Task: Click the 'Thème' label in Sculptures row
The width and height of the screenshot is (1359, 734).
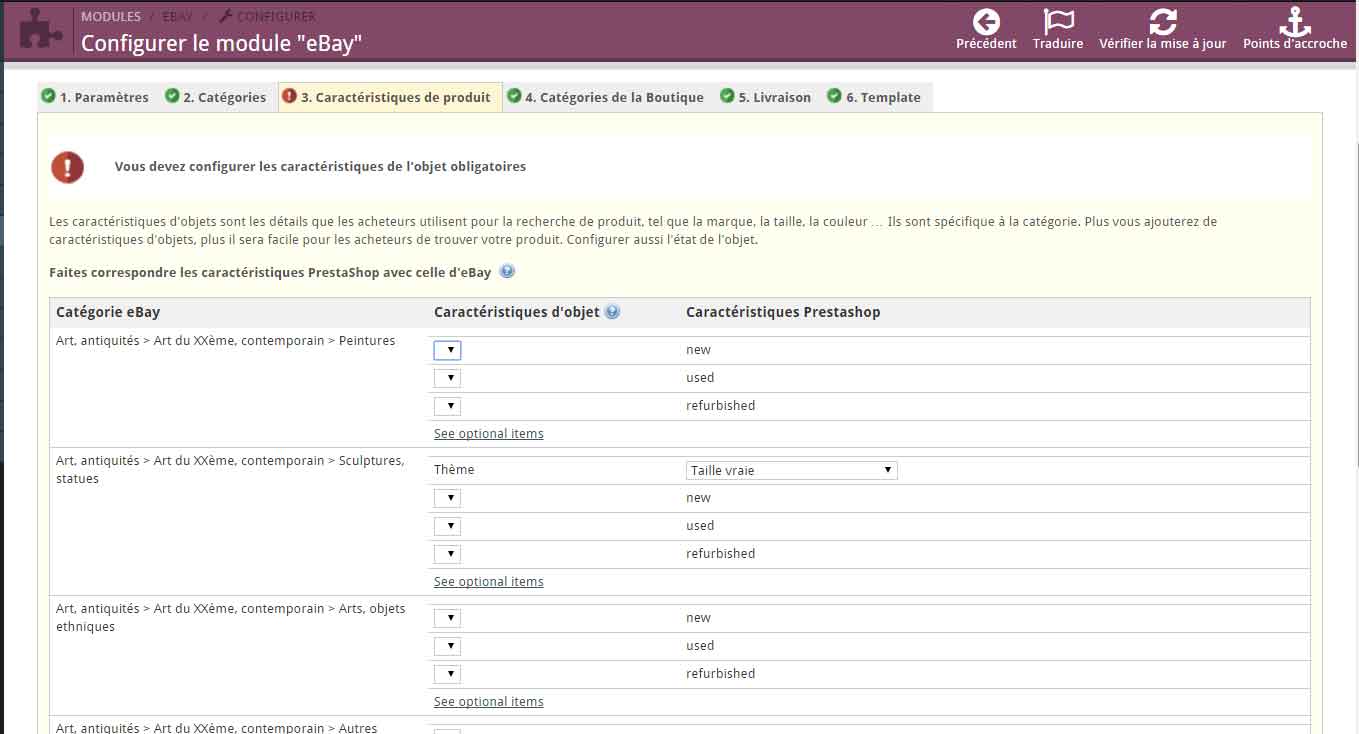Action: click(454, 470)
